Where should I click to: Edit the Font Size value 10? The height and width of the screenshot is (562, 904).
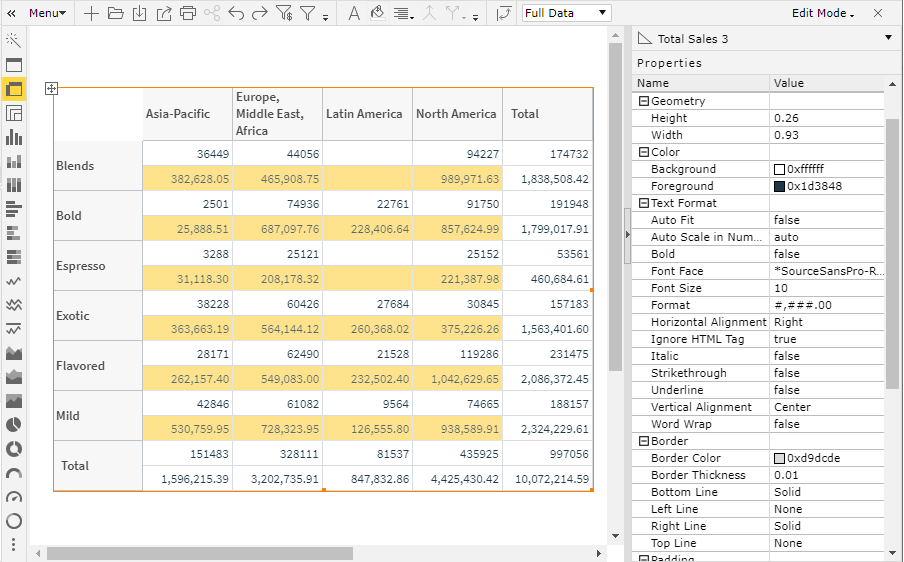[826, 288]
